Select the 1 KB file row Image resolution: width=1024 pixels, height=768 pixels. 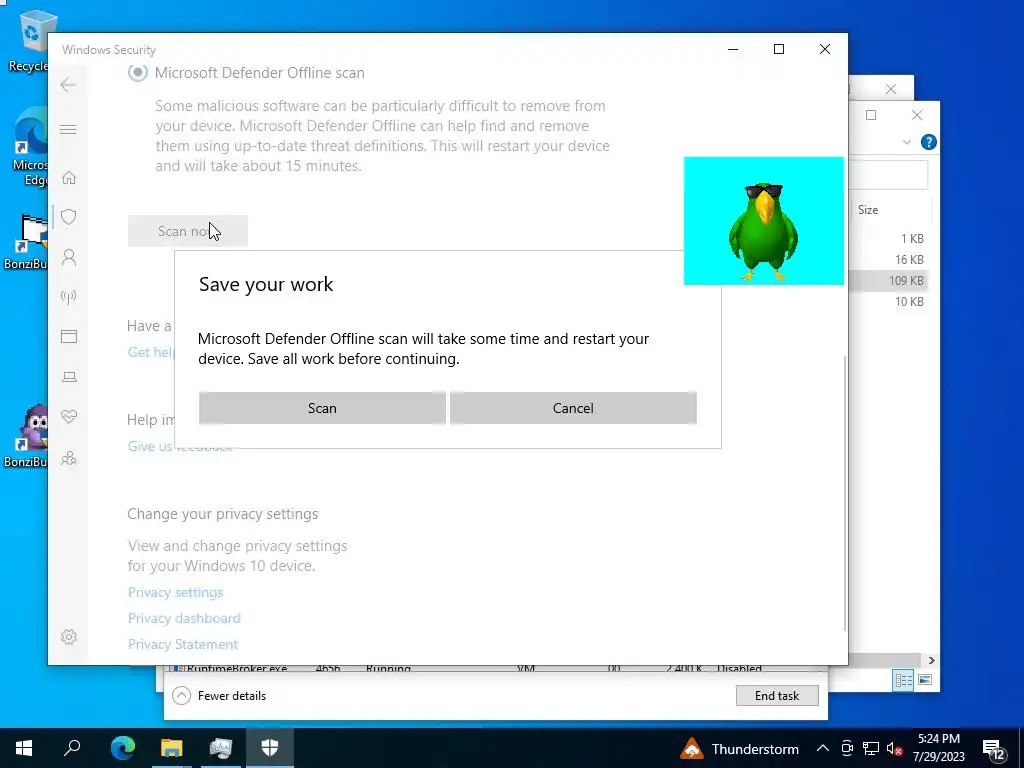click(x=890, y=238)
